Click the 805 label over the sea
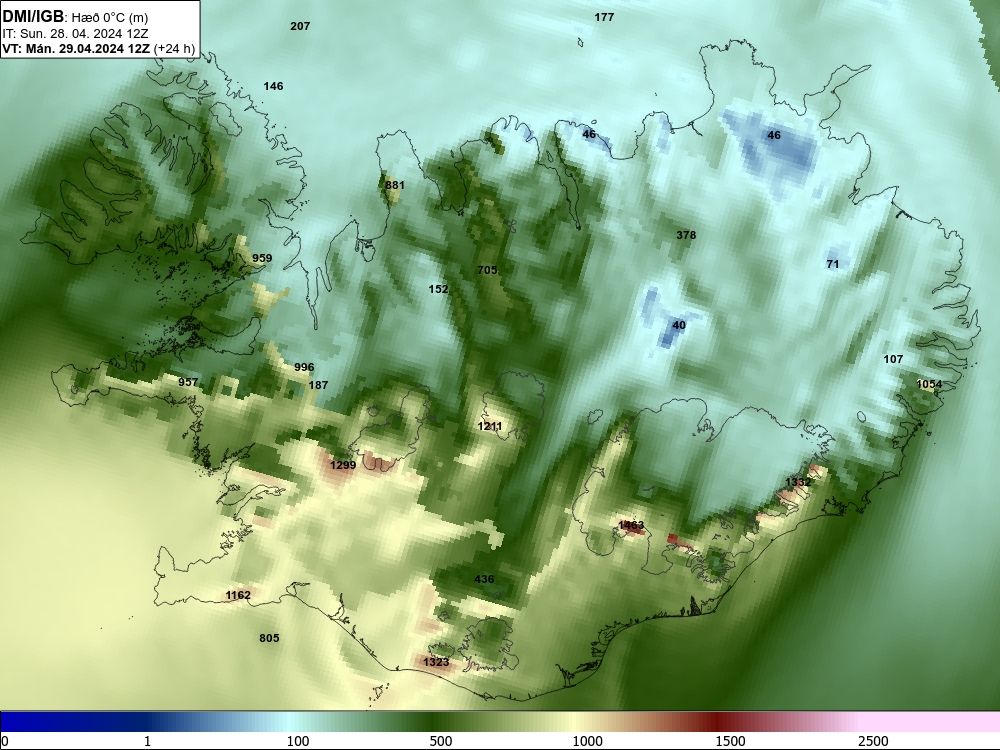 (x=269, y=638)
